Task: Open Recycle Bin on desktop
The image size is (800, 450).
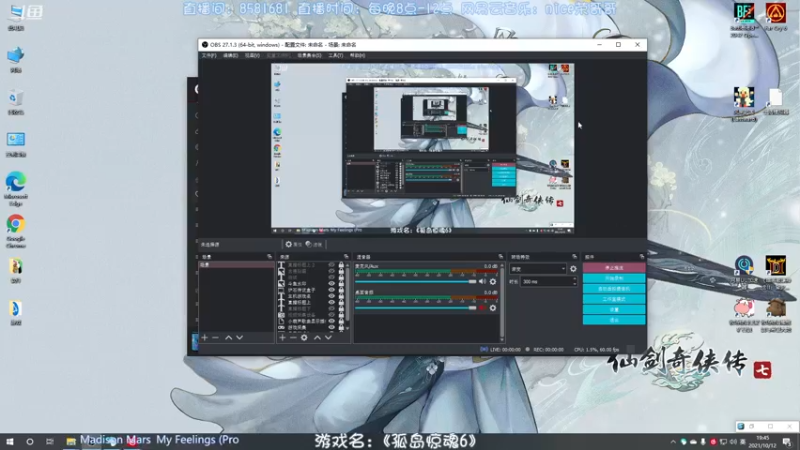Action: click(x=16, y=102)
